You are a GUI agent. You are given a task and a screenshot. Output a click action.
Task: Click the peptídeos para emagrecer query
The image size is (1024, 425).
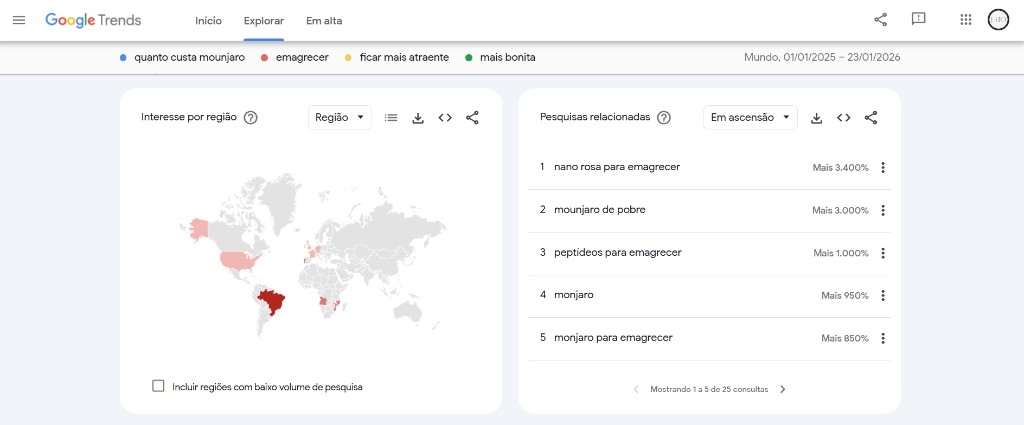[x=617, y=253]
